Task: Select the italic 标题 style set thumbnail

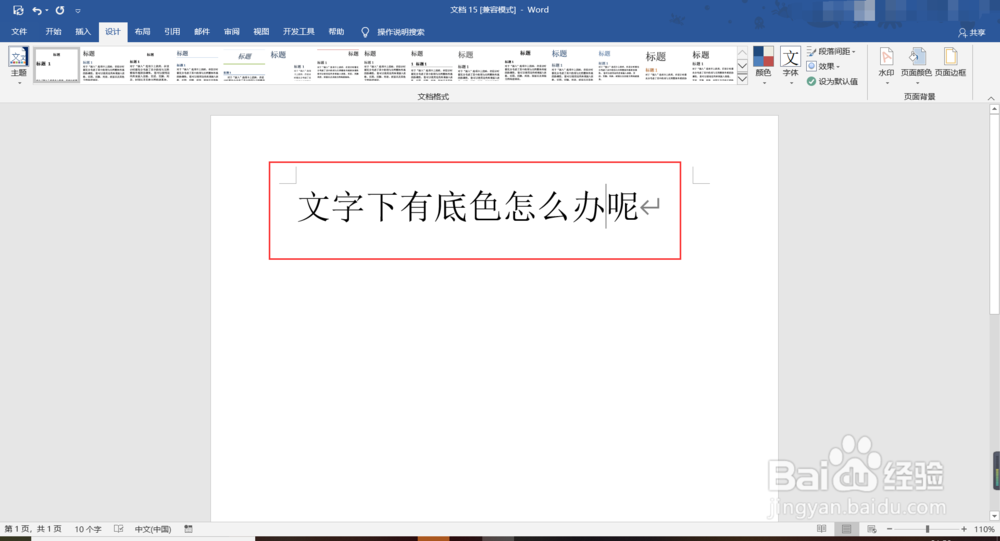Action: point(244,64)
